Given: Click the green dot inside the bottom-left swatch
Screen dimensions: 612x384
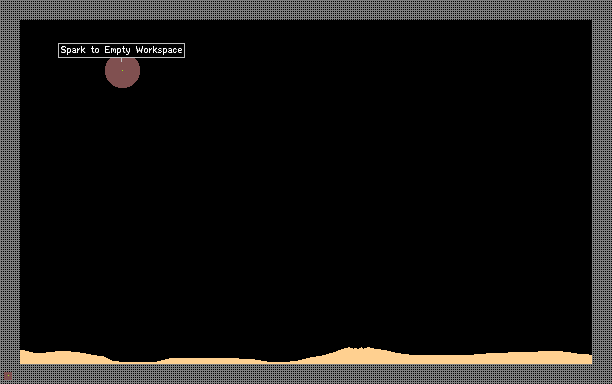Looking at the screenshot, I should [x=8, y=376].
